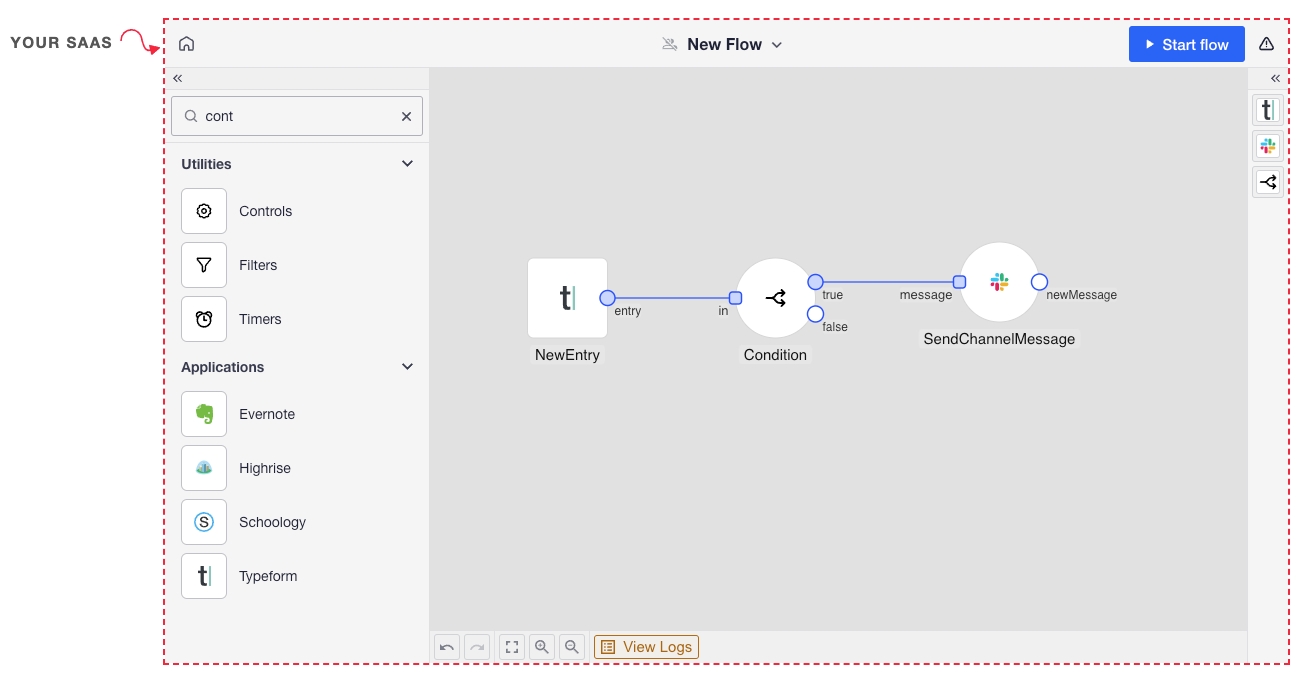
Task: Select the Timers alarm clock icon
Action: coord(204,319)
